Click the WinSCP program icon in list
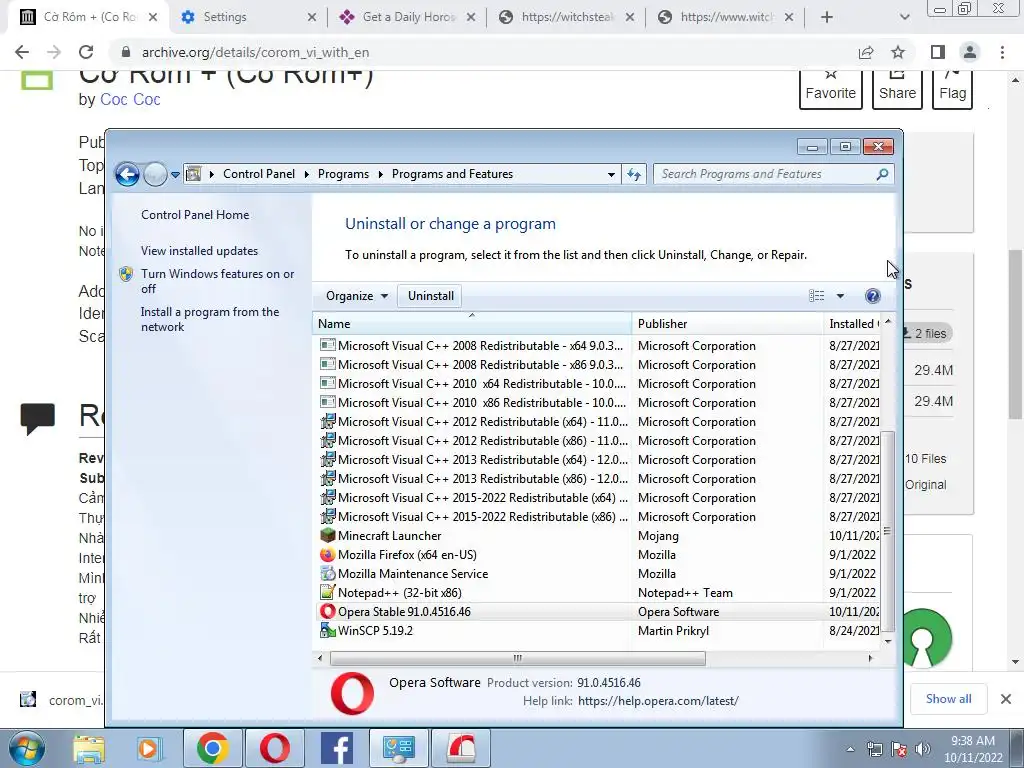This screenshot has height=768, width=1024. coord(328,630)
